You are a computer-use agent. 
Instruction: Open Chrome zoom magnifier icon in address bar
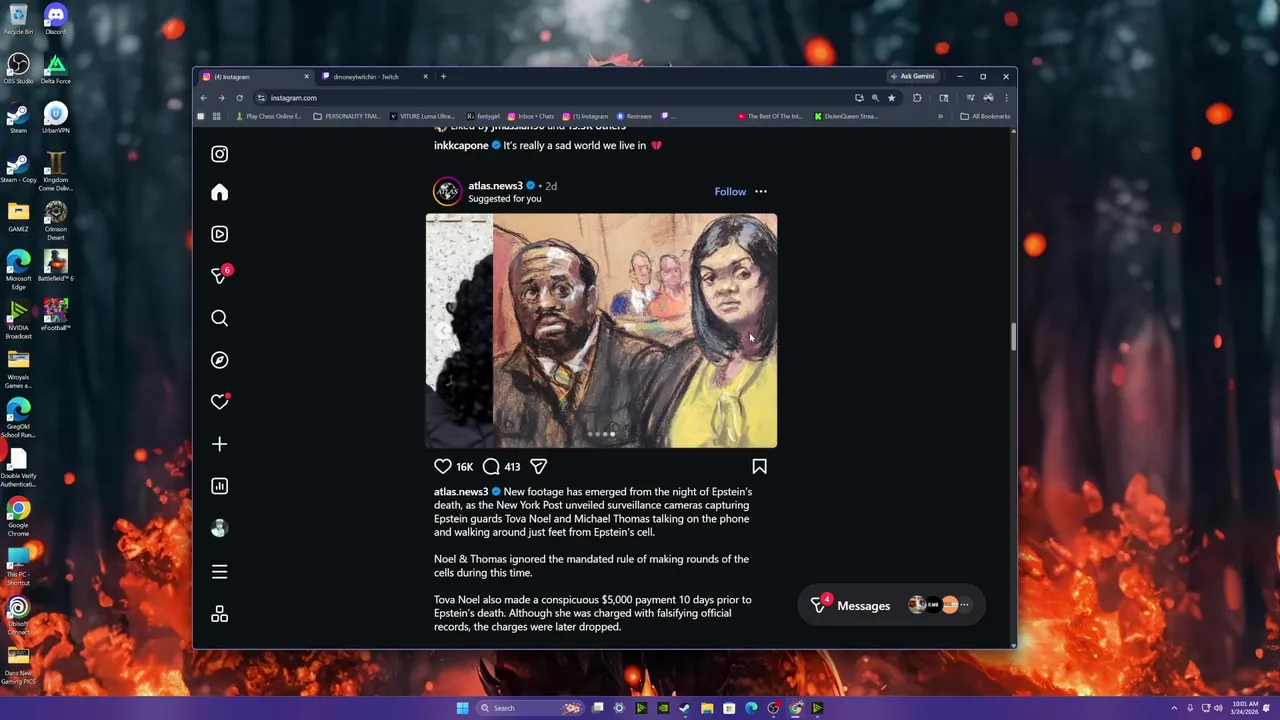click(x=875, y=98)
